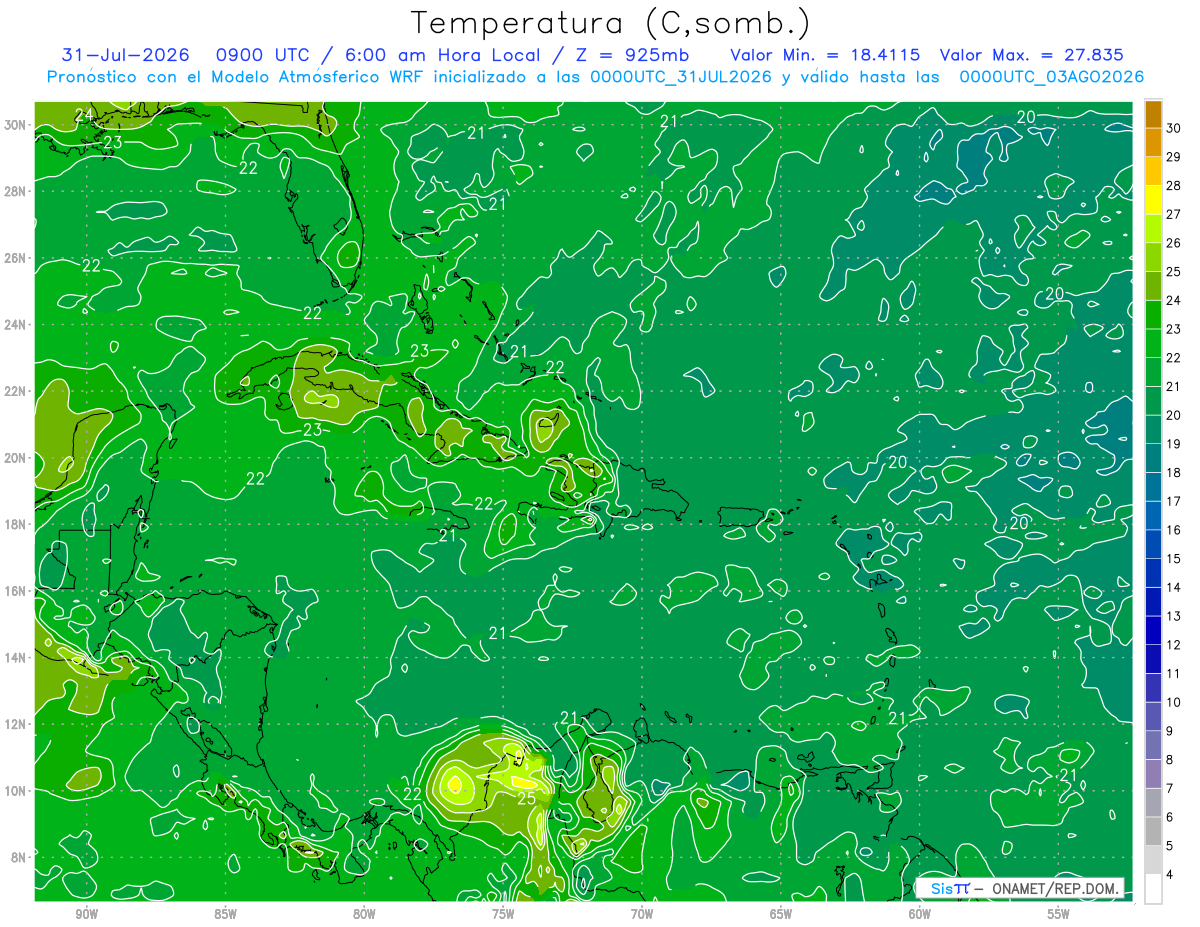Click the 18N latitude axis label
This screenshot has height=927, width=1200.
[17, 524]
